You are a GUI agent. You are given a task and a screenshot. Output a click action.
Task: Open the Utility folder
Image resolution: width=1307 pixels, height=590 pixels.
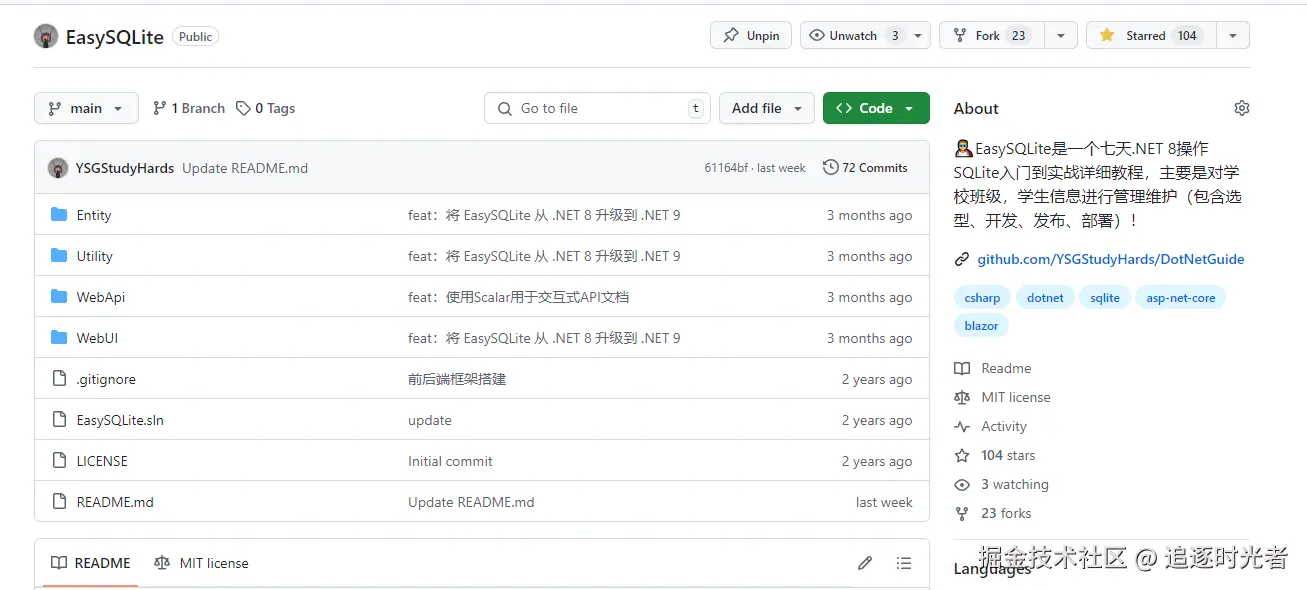[95, 256]
